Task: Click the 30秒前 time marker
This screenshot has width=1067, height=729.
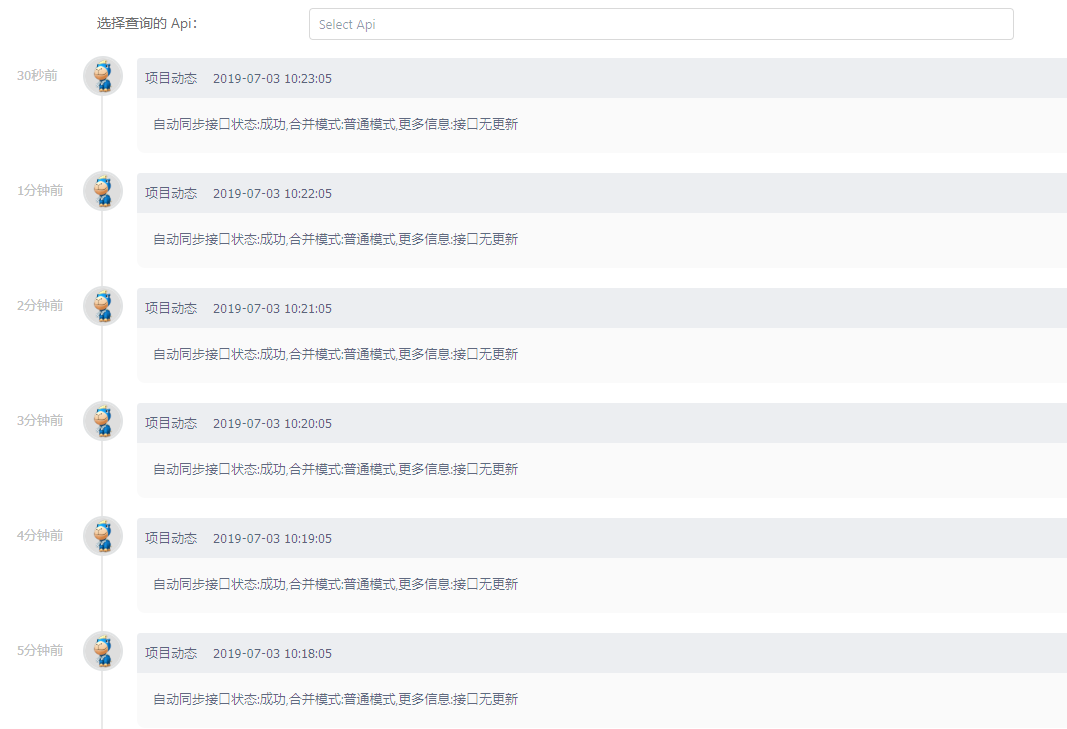Action: 37,75
